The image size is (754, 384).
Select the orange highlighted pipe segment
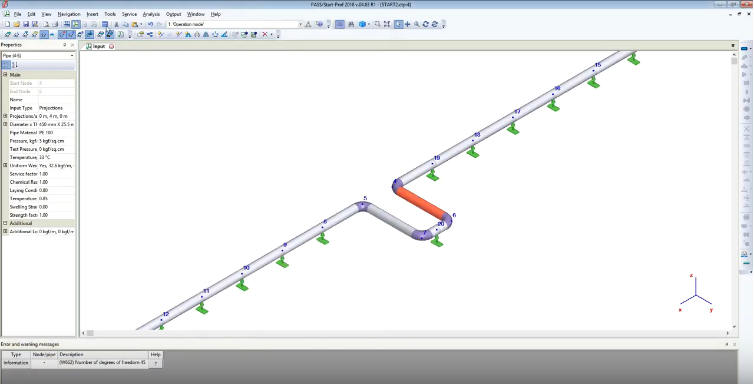pos(421,203)
